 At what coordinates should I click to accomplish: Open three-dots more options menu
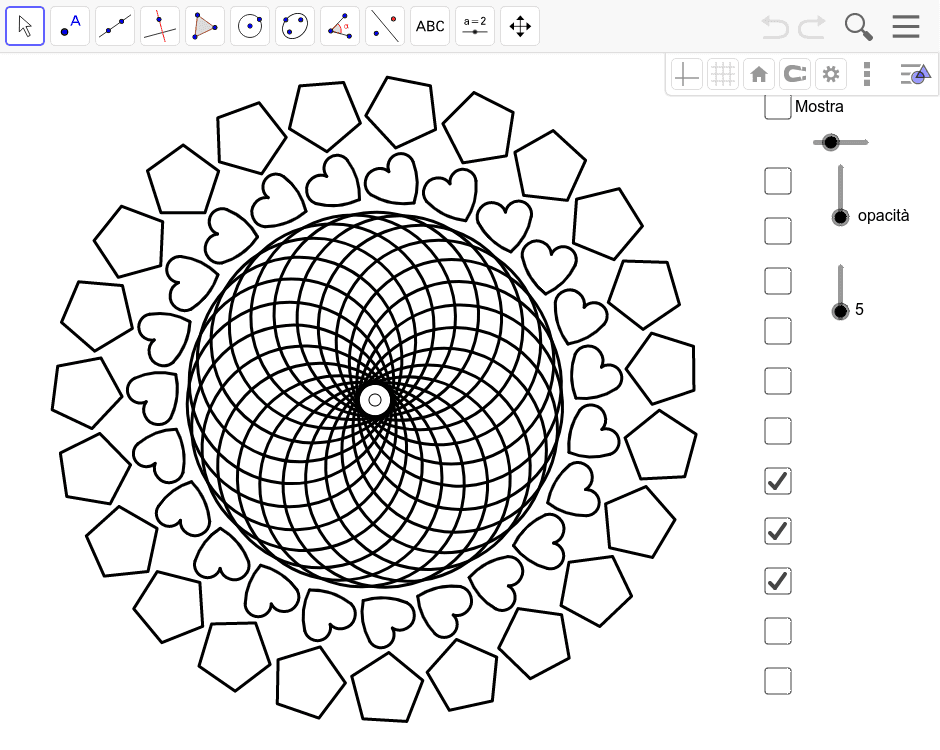click(867, 75)
